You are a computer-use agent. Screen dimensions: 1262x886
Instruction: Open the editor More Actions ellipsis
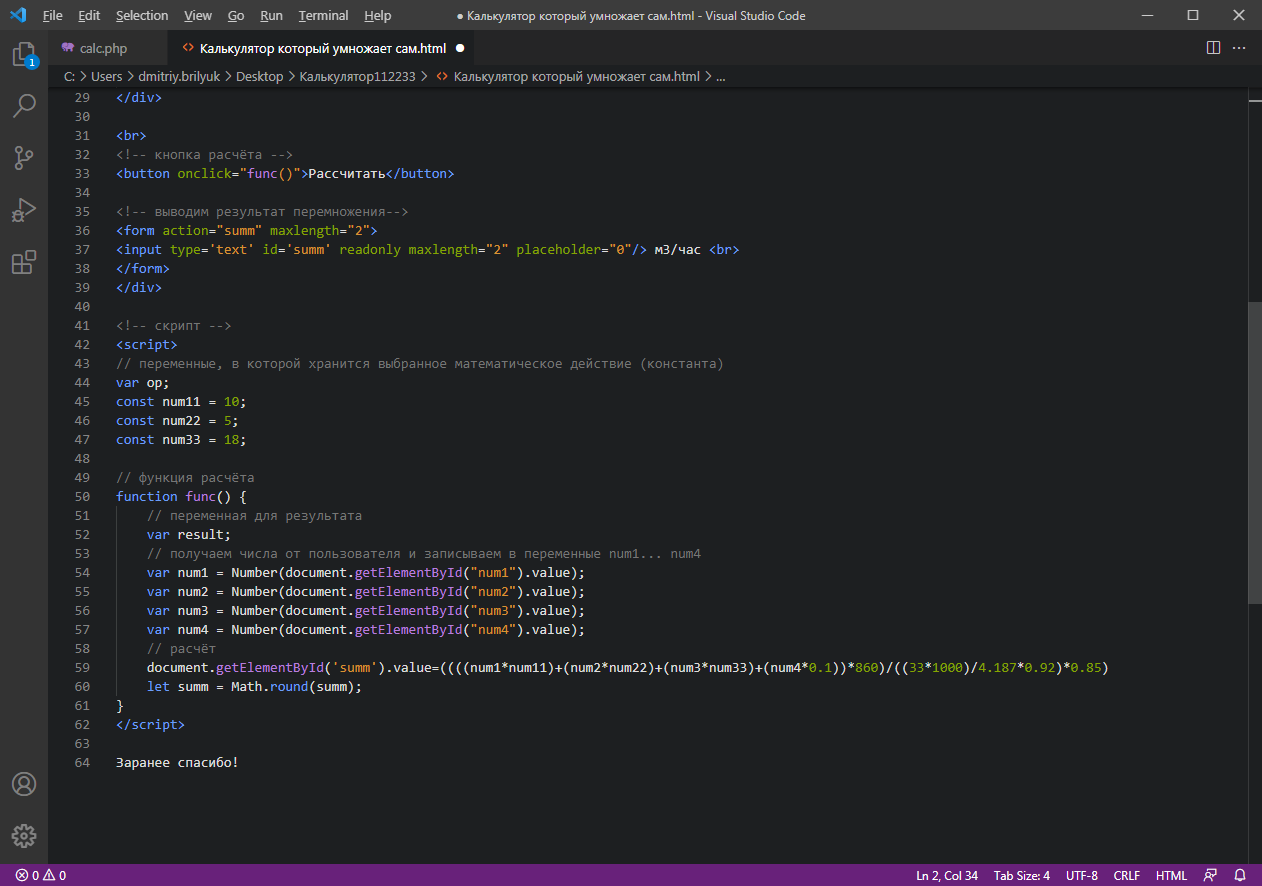pyautogui.click(x=1239, y=47)
